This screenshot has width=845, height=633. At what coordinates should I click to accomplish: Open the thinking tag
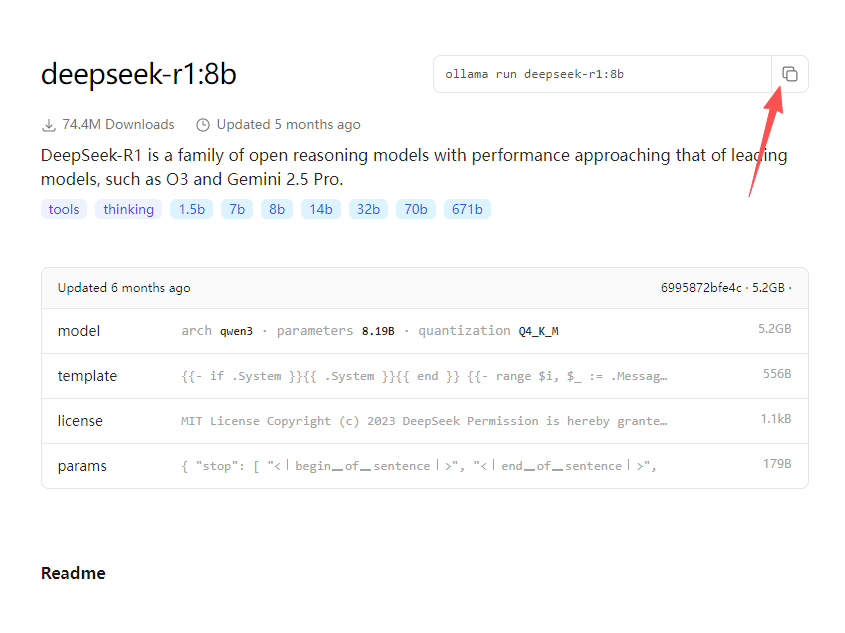(x=128, y=209)
